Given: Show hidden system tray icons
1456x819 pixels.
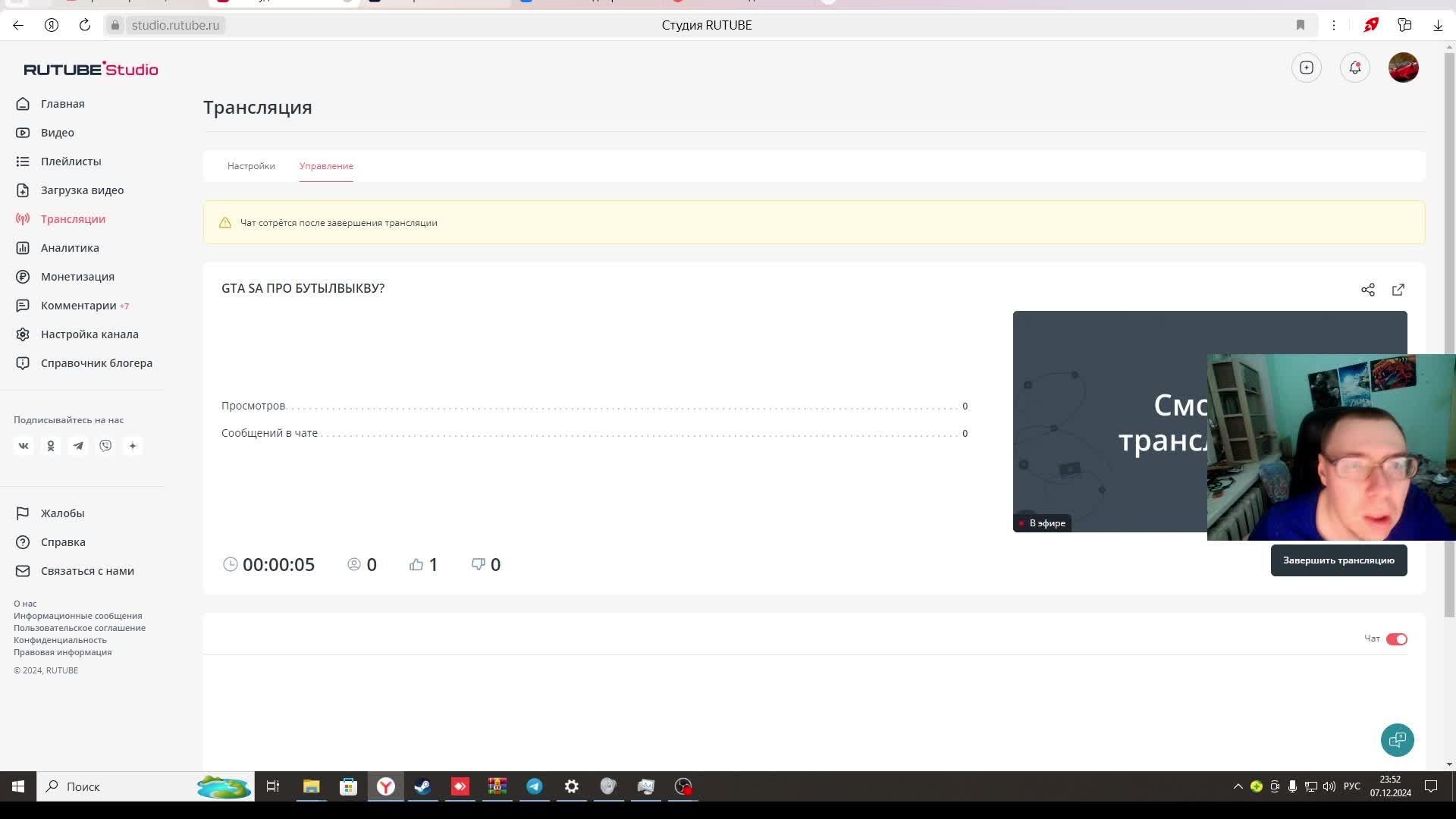Looking at the screenshot, I should click(x=1238, y=786).
